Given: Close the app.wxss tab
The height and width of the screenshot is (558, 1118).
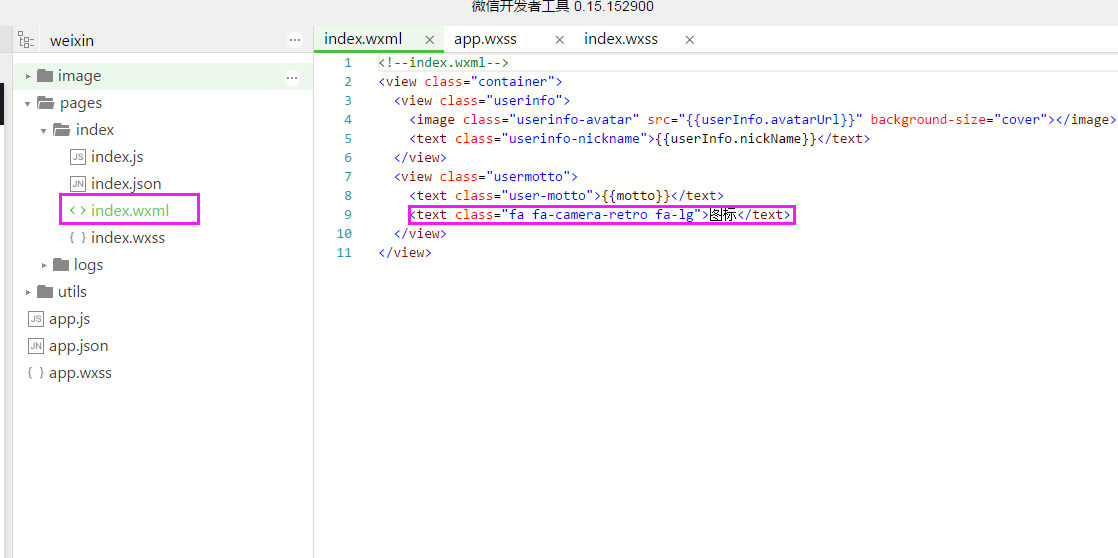Looking at the screenshot, I should 560,40.
